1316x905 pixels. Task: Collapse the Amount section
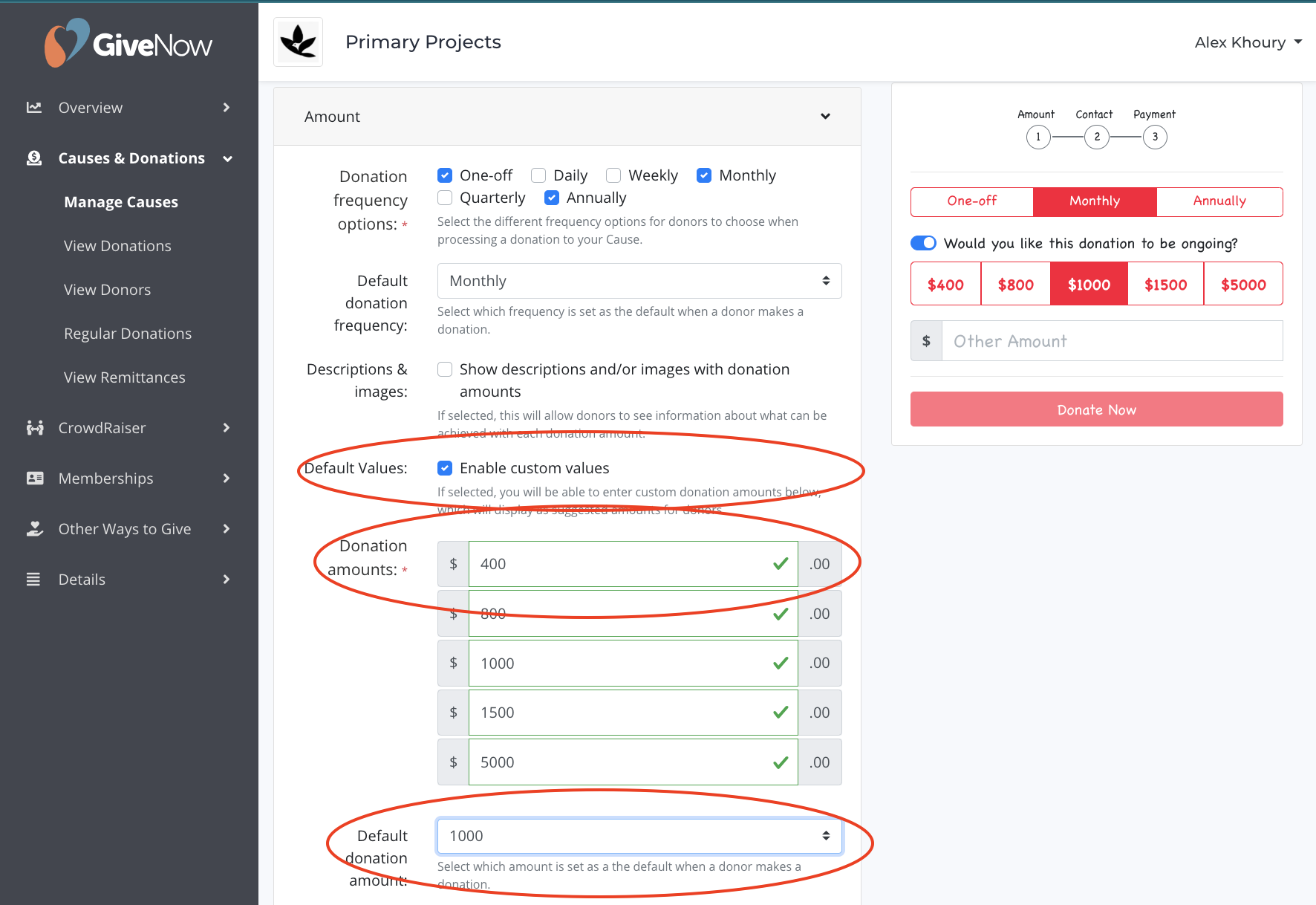pyautogui.click(x=825, y=116)
